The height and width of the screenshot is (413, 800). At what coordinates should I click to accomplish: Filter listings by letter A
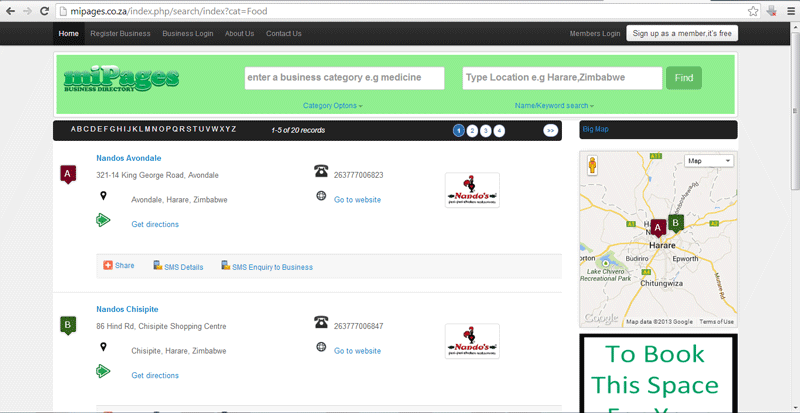73,129
